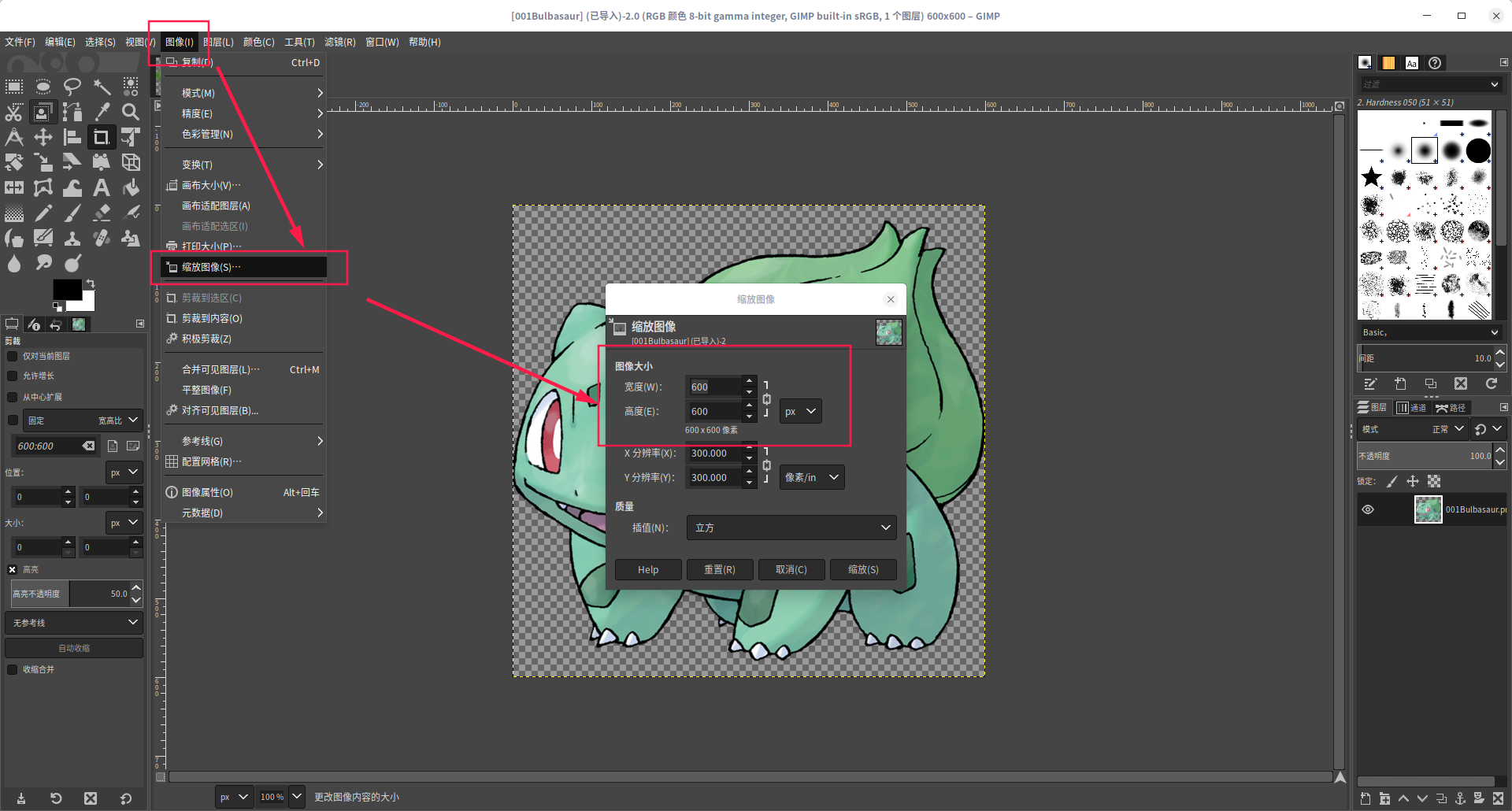Select the Foreground Select tool

(43, 112)
